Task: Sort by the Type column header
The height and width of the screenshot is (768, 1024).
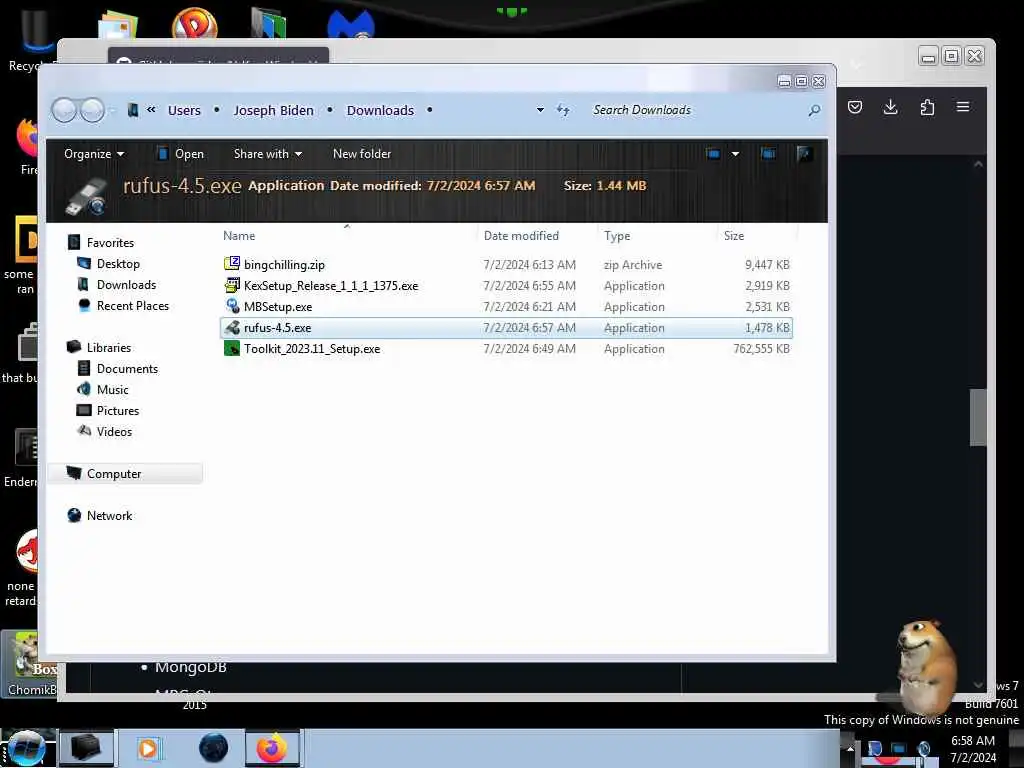Action: (617, 236)
